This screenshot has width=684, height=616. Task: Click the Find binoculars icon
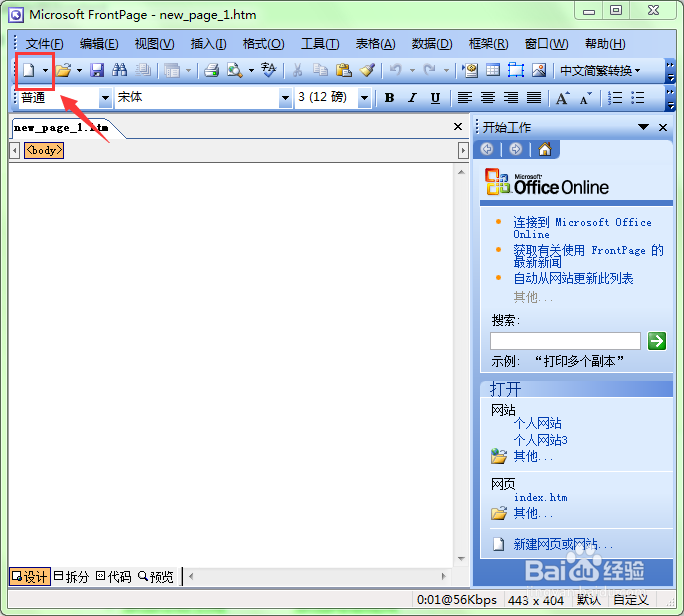tap(120, 70)
